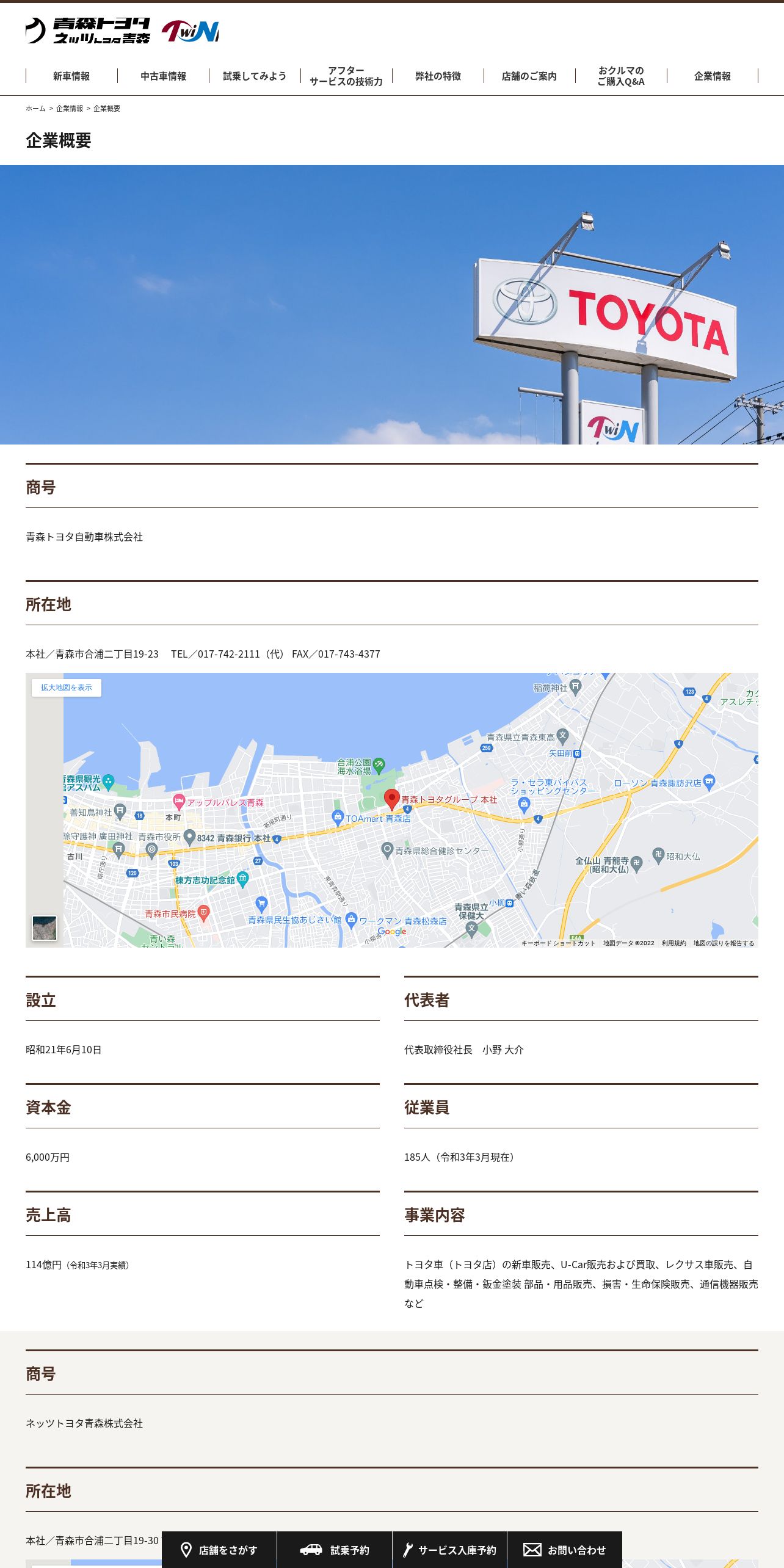Click the ローソン 青森諏訪沢店 marker
Image resolution: width=784 pixels, height=1568 pixels.
point(709,782)
